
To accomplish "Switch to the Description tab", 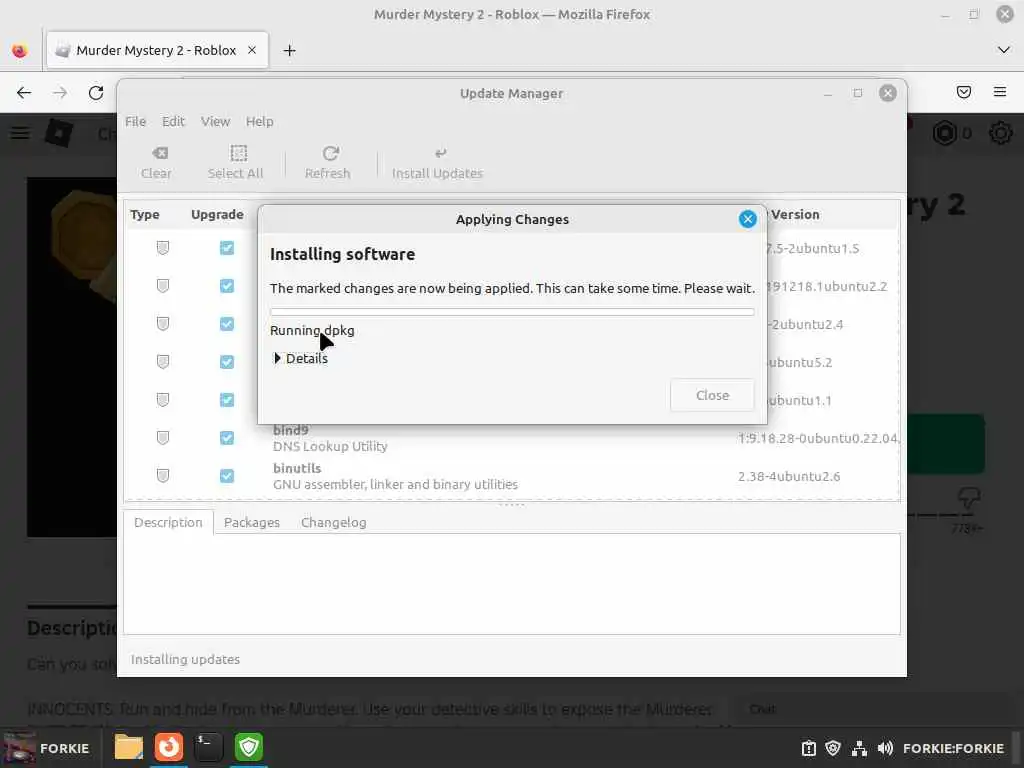I will [x=168, y=522].
